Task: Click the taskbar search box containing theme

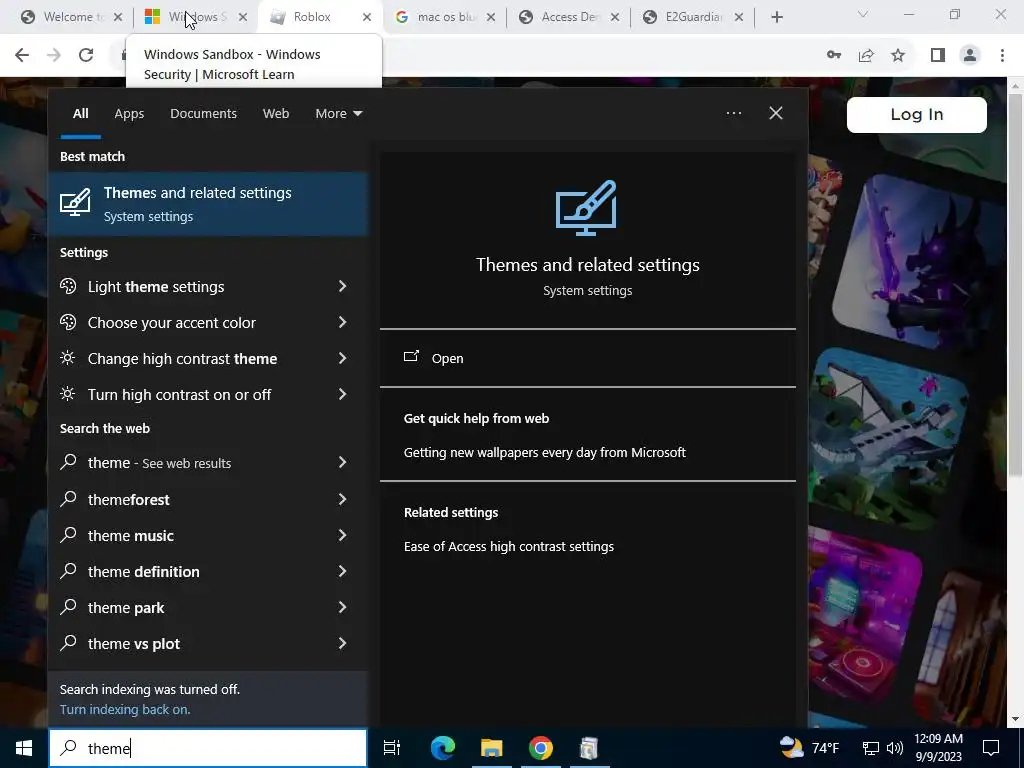Action: click(208, 748)
